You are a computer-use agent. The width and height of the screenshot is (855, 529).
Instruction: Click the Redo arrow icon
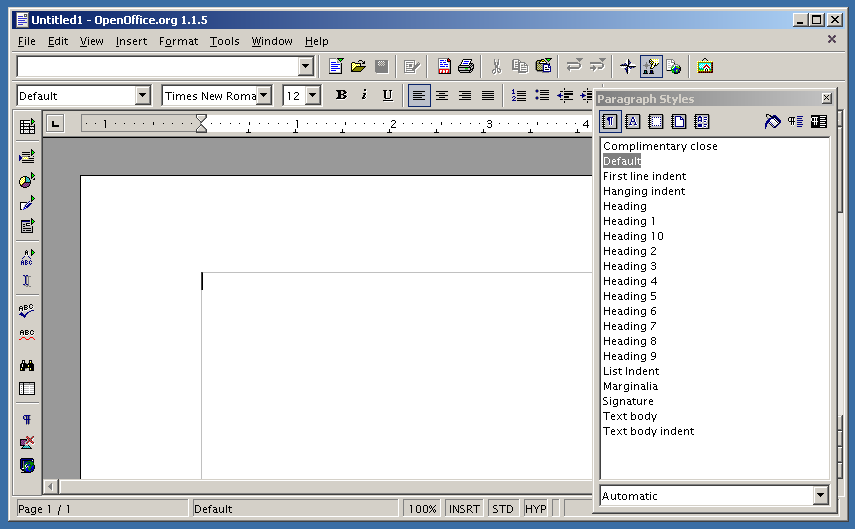pos(598,67)
